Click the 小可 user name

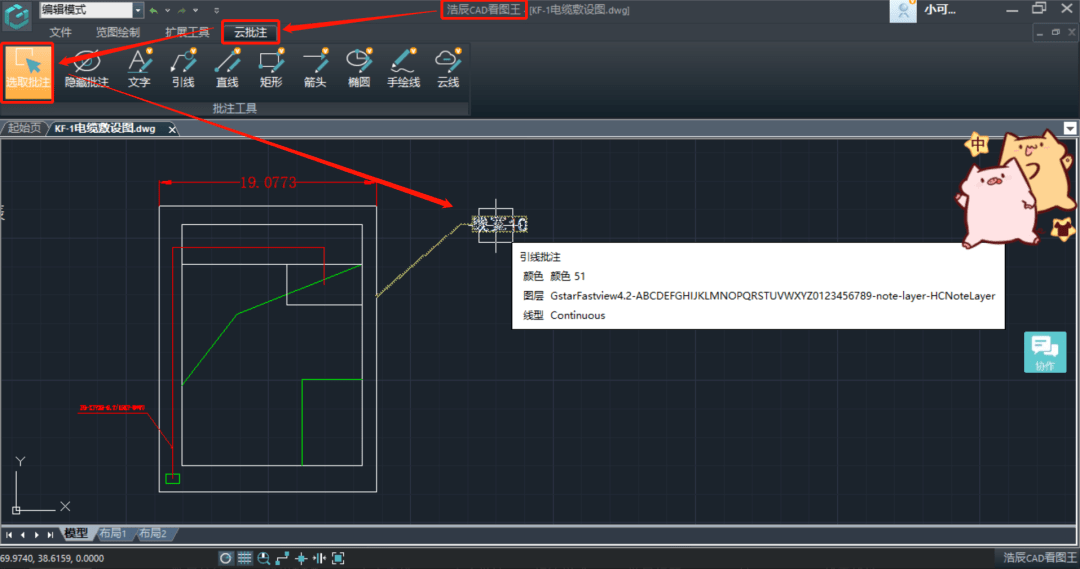(939, 10)
